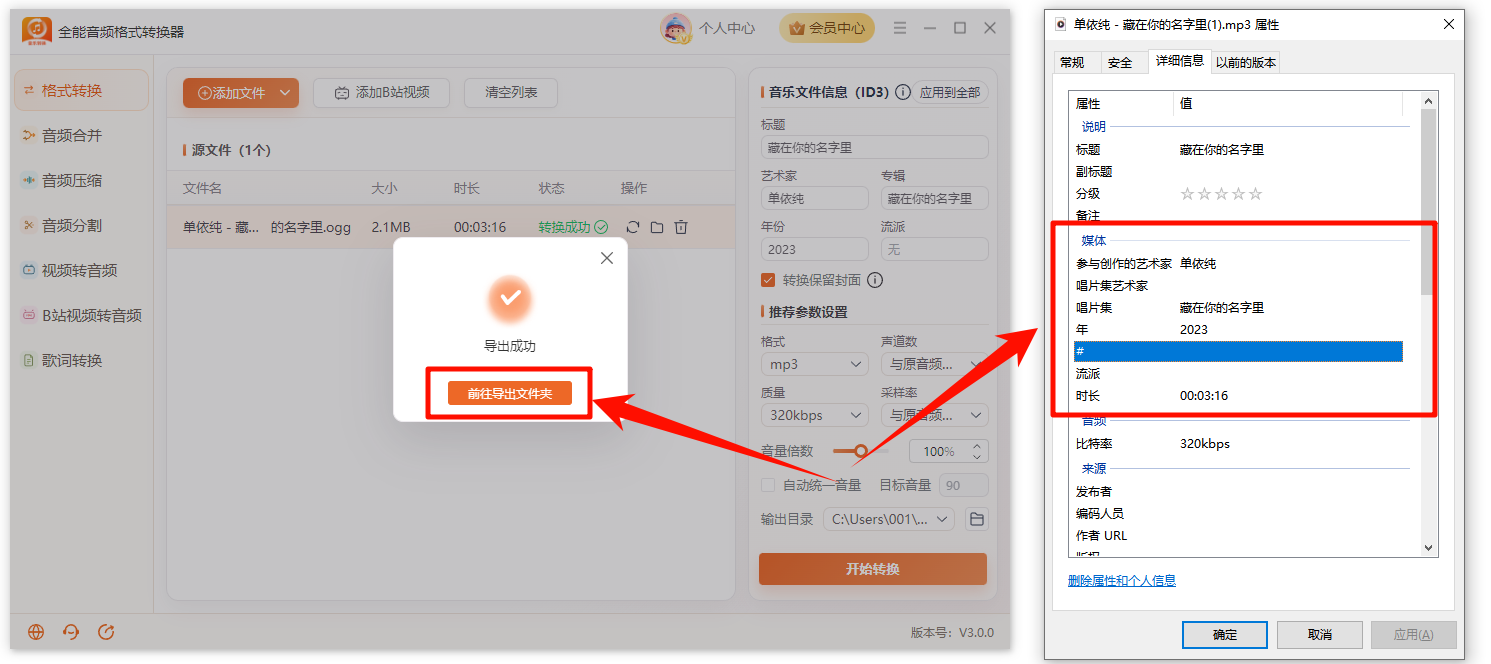Click the info icon beside 音乐文件信息 (ID3)
The height and width of the screenshot is (664, 1491).
coord(903,92)
